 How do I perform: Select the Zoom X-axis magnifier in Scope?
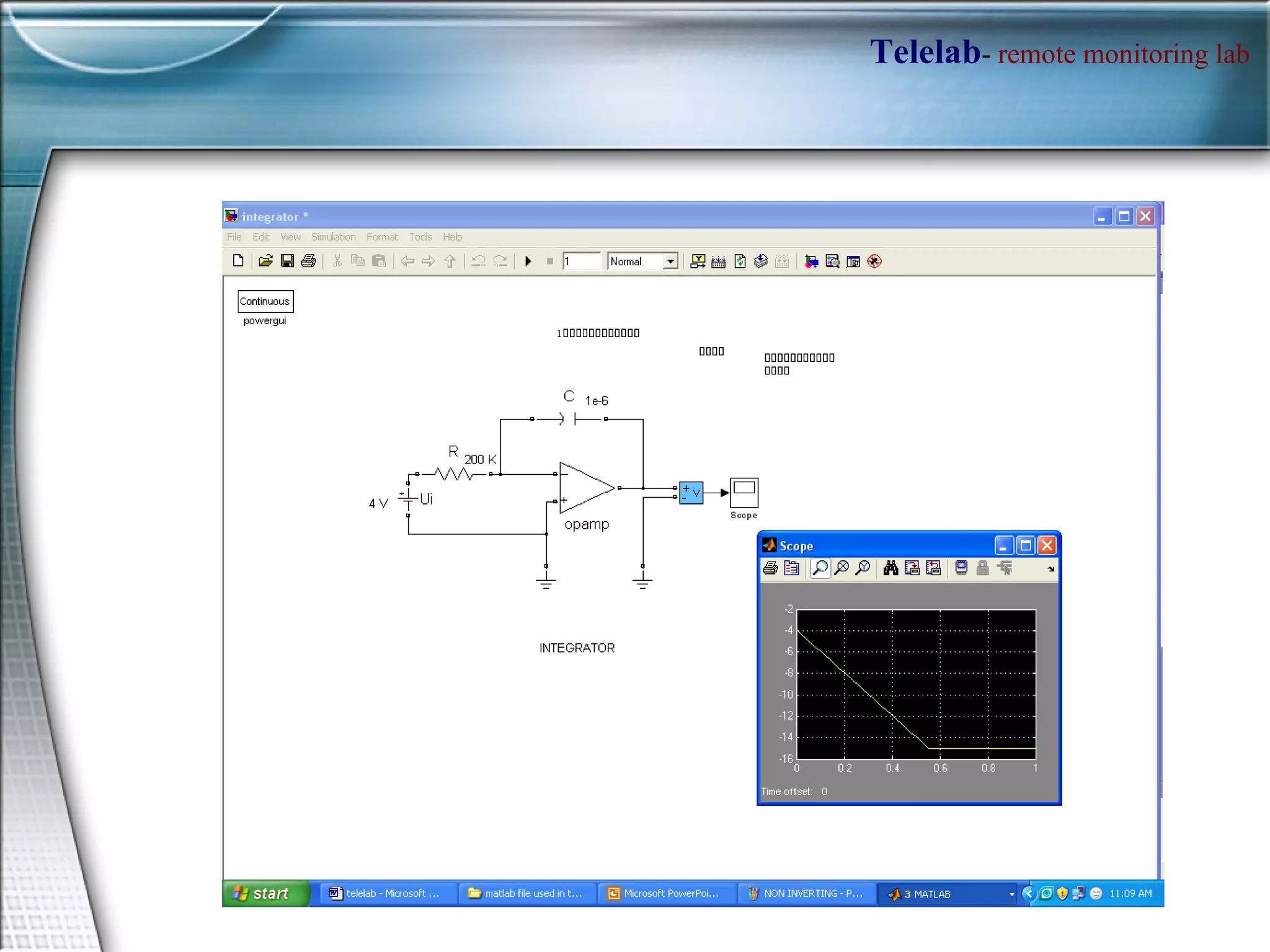tap(841, 568)
